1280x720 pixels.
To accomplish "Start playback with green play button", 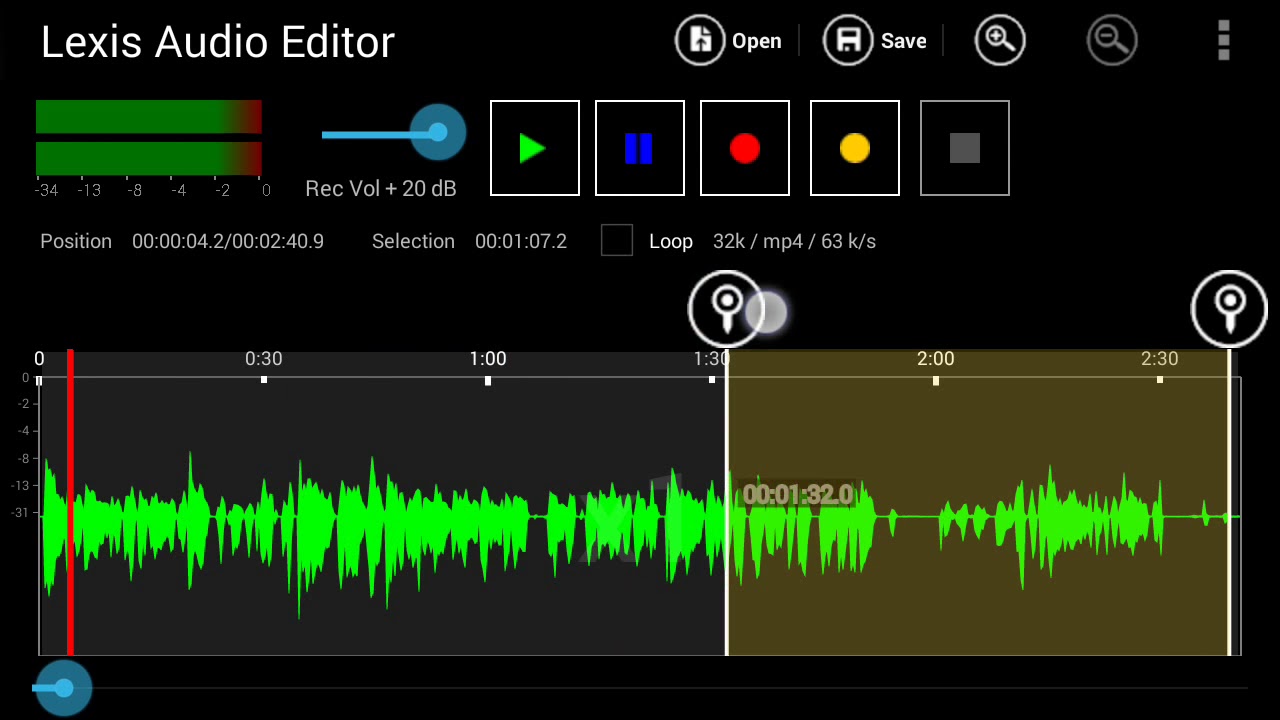I will [535, 148].
